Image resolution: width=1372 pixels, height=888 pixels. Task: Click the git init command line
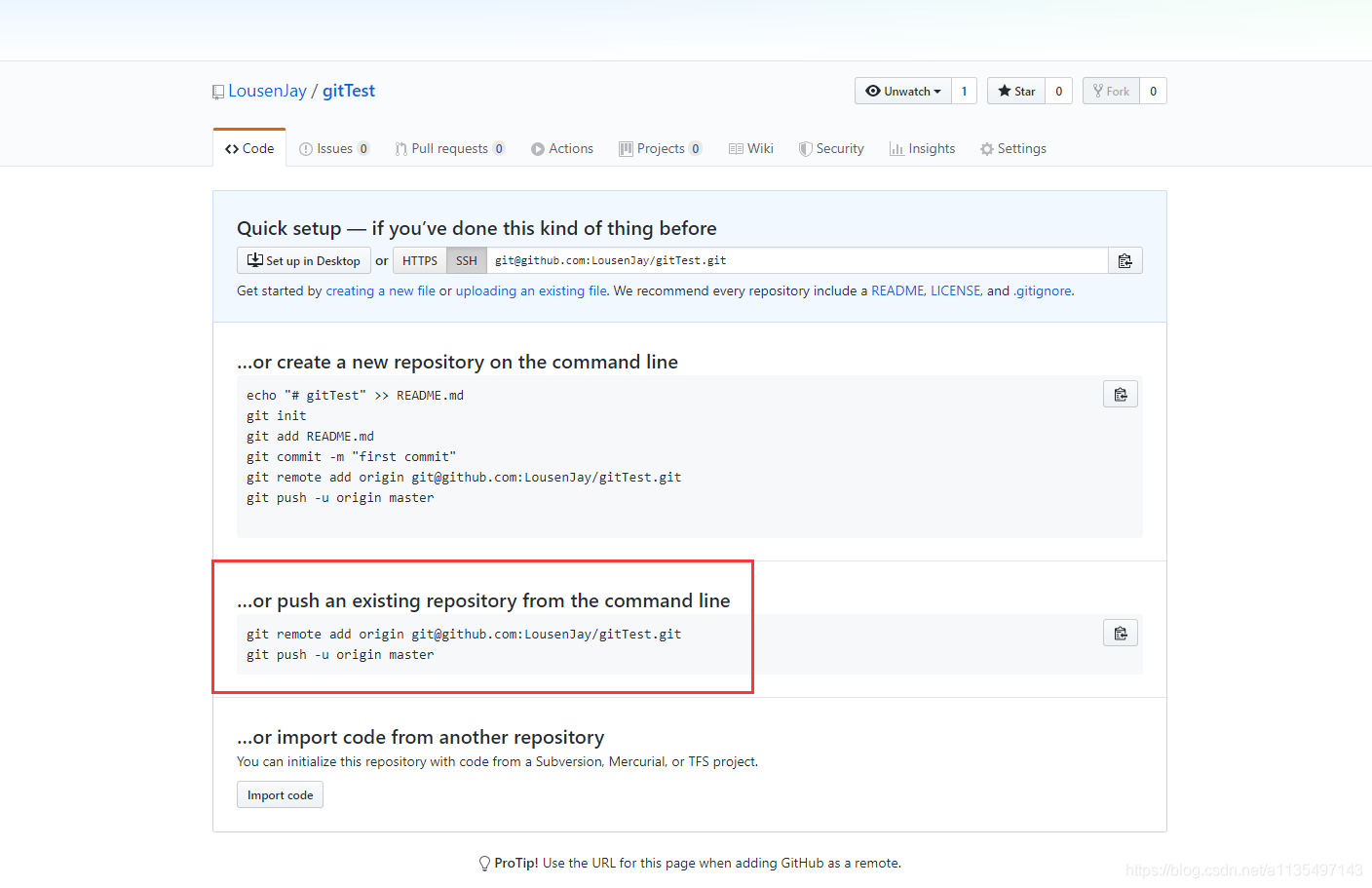277,415
